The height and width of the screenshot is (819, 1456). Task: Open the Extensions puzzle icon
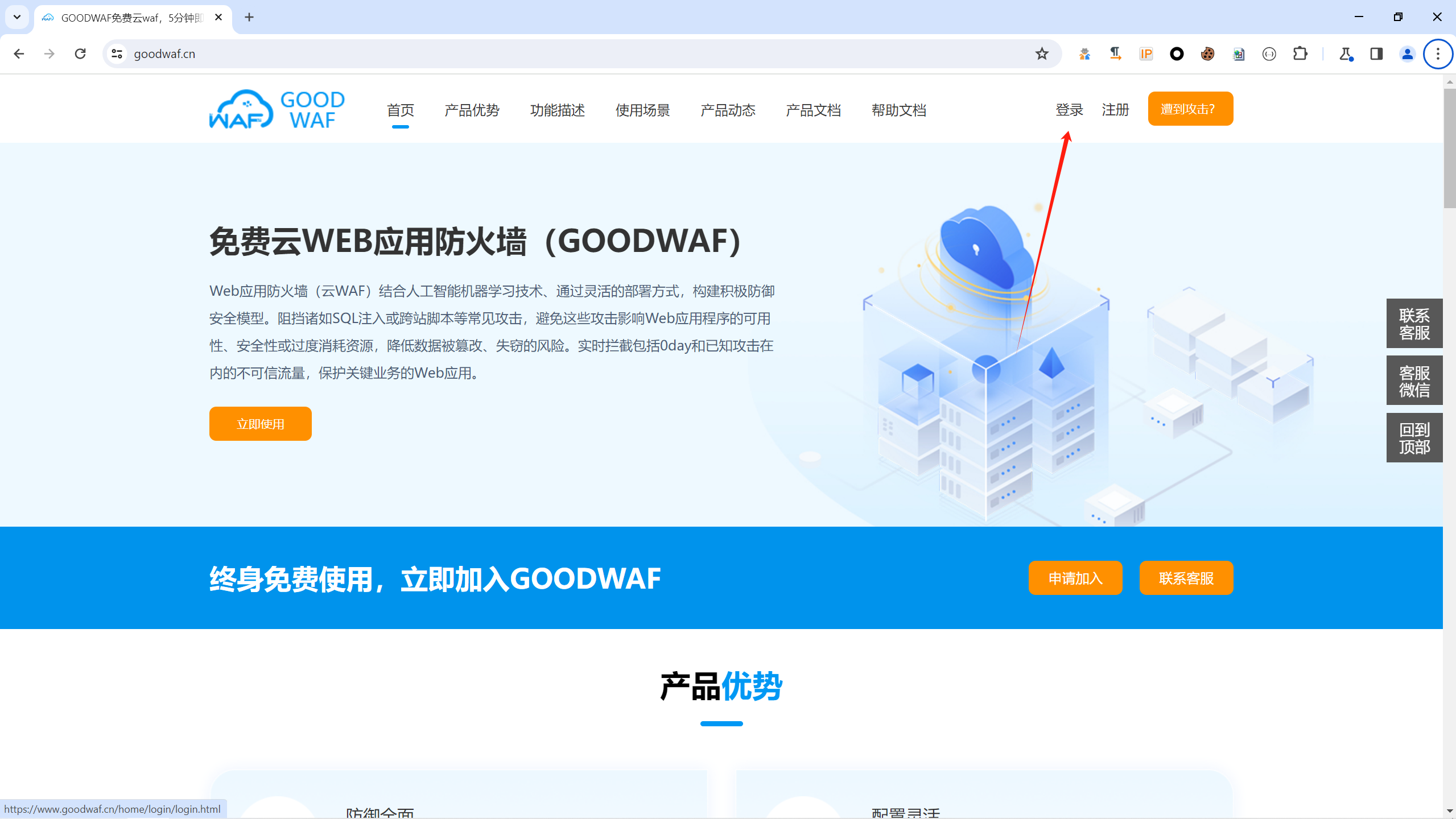1300,53
